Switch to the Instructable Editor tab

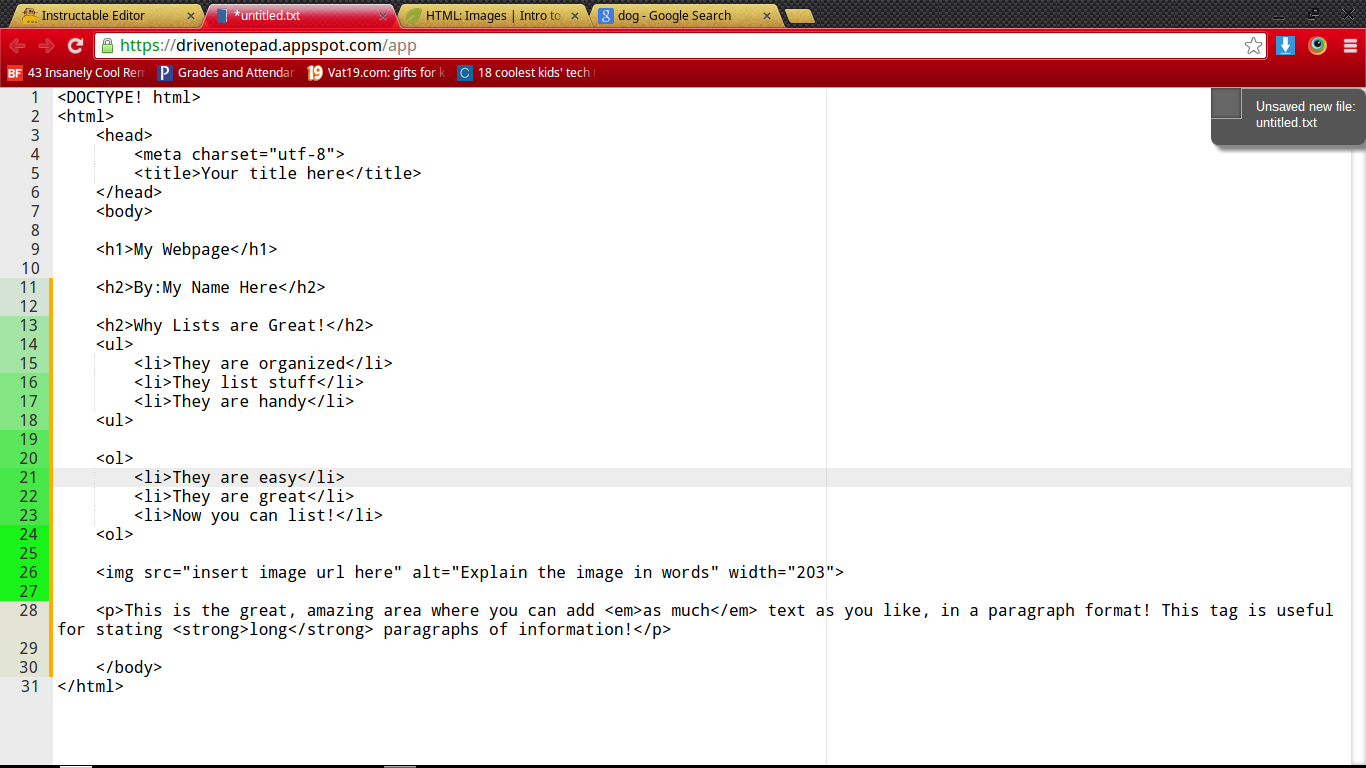(x=106, y=16)
